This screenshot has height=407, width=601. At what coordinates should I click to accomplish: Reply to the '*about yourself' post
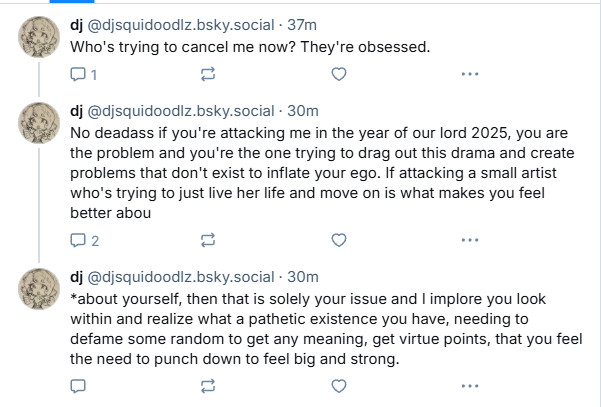[78, 386]
